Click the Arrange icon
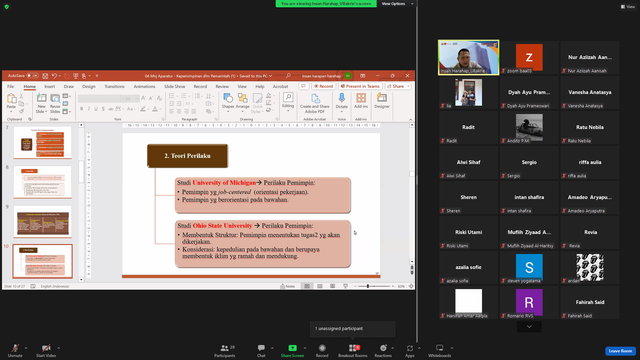This screenshot has height=360, width=640. point(242,98)
